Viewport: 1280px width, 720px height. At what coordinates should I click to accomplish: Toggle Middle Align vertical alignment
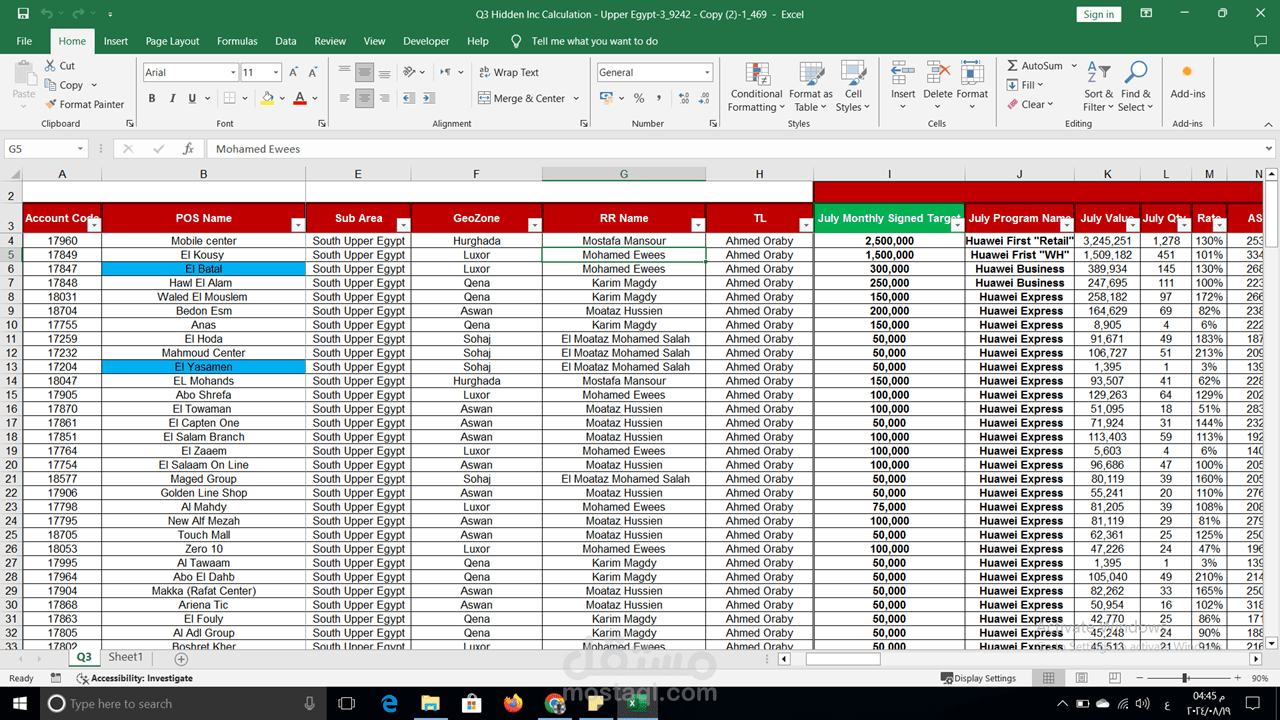point(365,72)
